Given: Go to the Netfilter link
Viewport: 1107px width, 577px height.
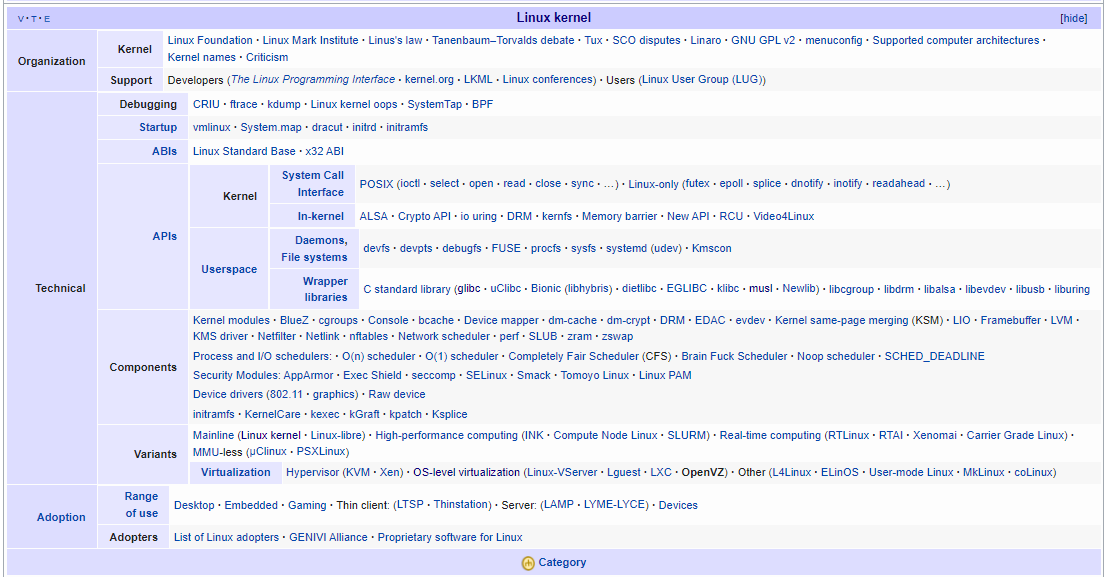Looking at the screenshot, I should (277, 336).
